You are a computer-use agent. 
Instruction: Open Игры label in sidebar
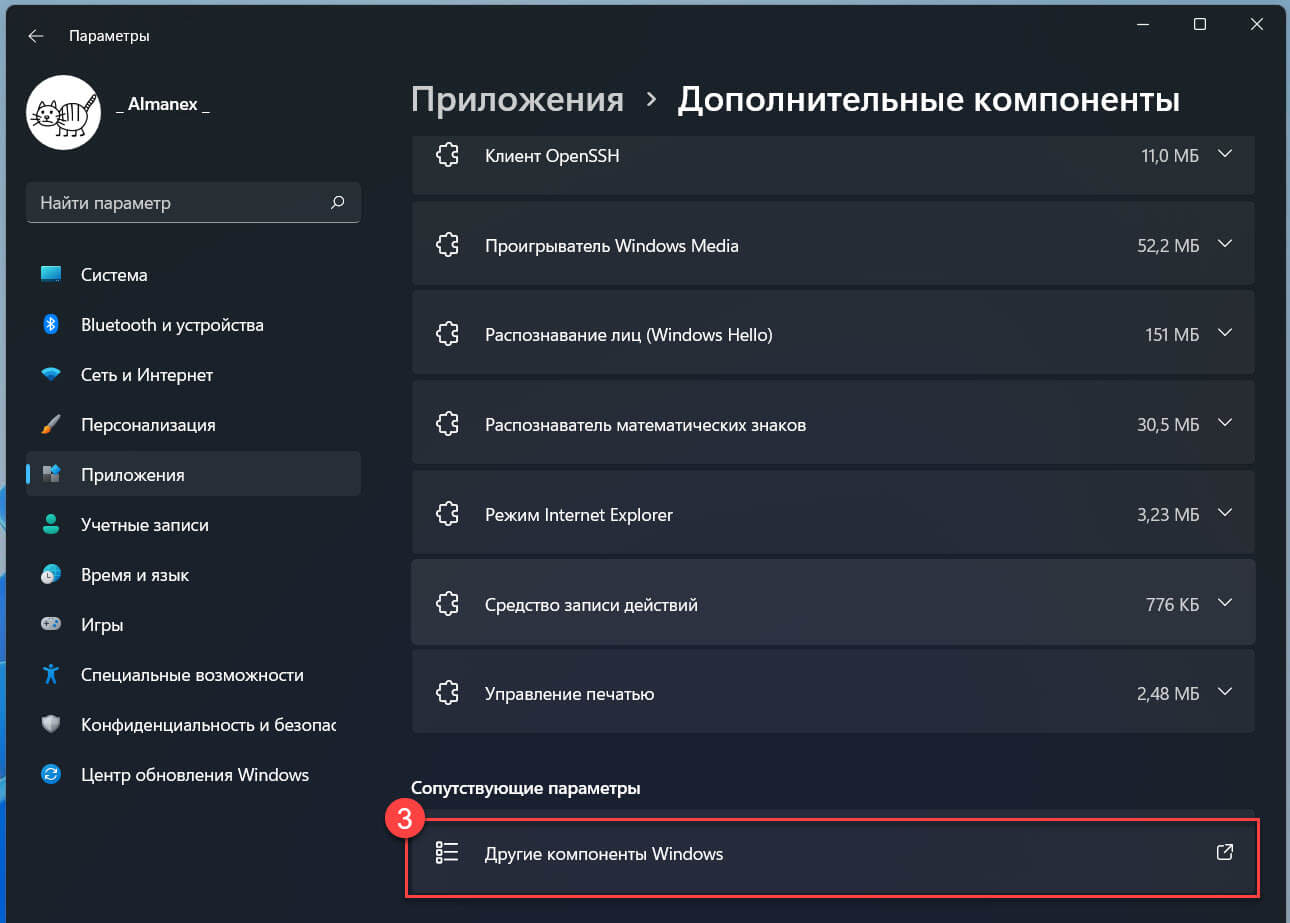click(x=102, y=625)
